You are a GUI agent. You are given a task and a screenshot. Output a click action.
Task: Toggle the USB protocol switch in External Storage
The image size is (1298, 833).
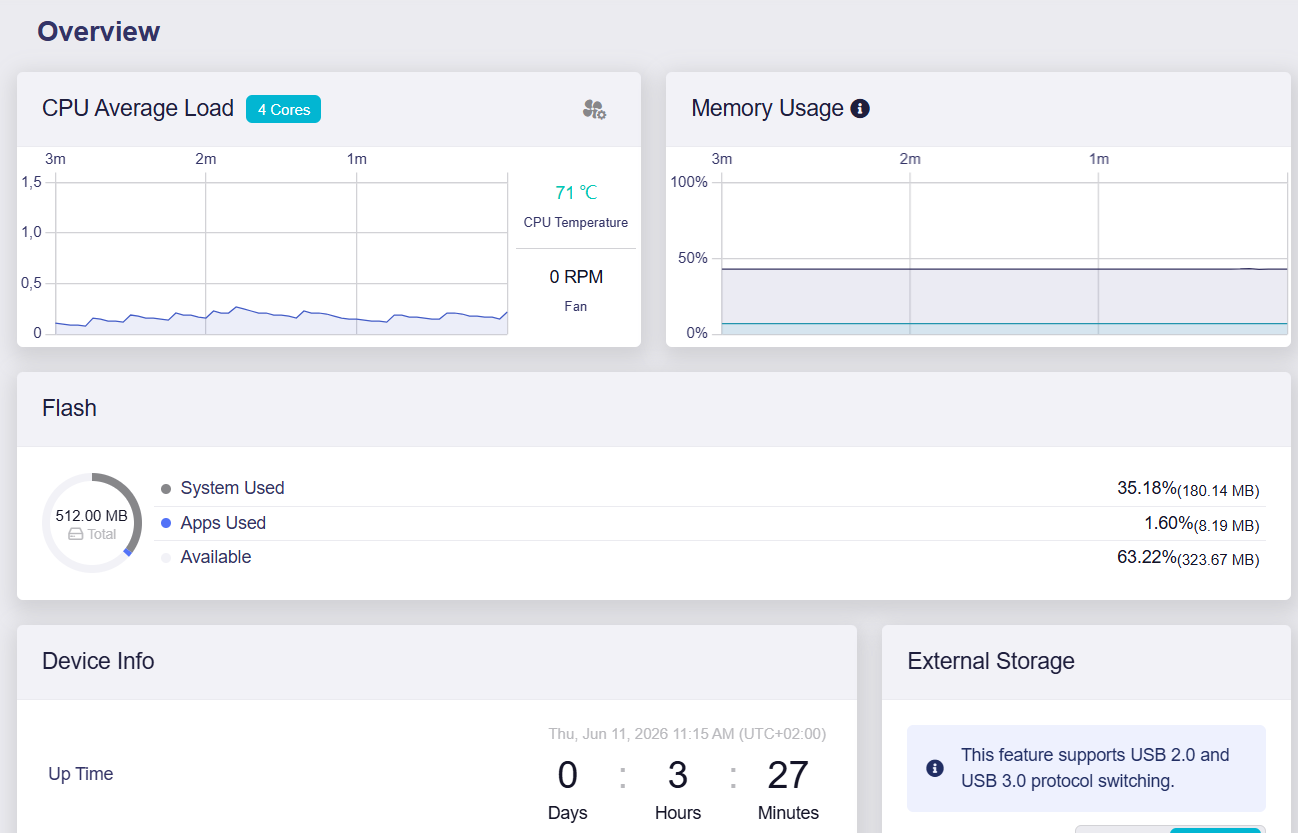[1170, 829]
